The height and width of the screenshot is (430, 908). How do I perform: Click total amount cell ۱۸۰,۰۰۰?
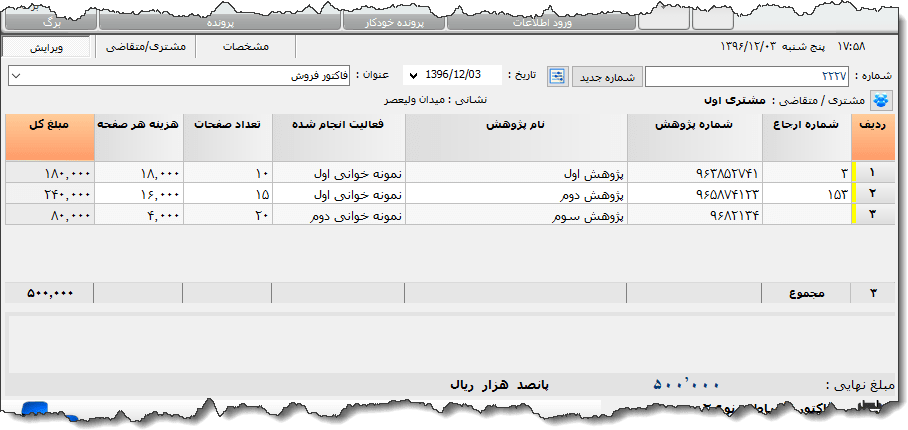tap(50, 172)
